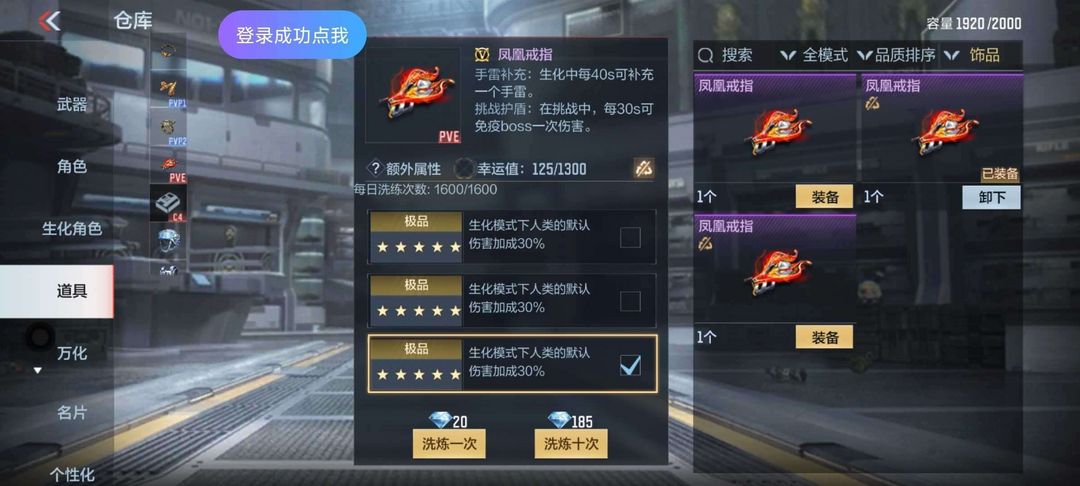Expand the 品质排序 sort dropdown
Image resolution: width=1080 pixels, height=486 pixels.
pos(896,55)
